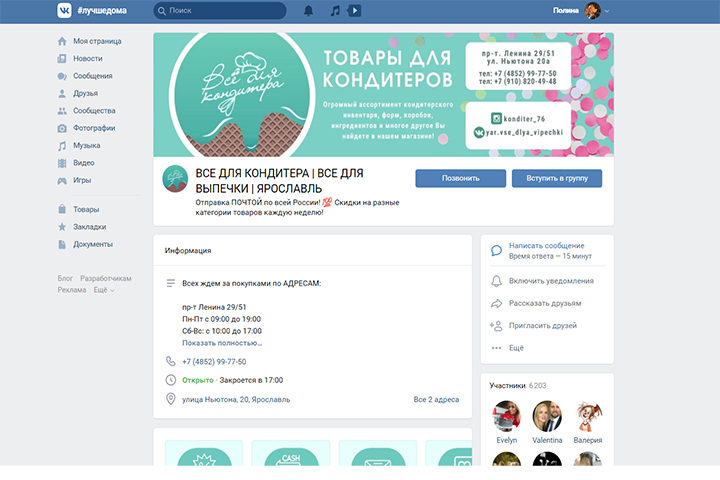Screen dimensions: 720x480
Task: Select Новости in left menu
Action: [88, 59]
